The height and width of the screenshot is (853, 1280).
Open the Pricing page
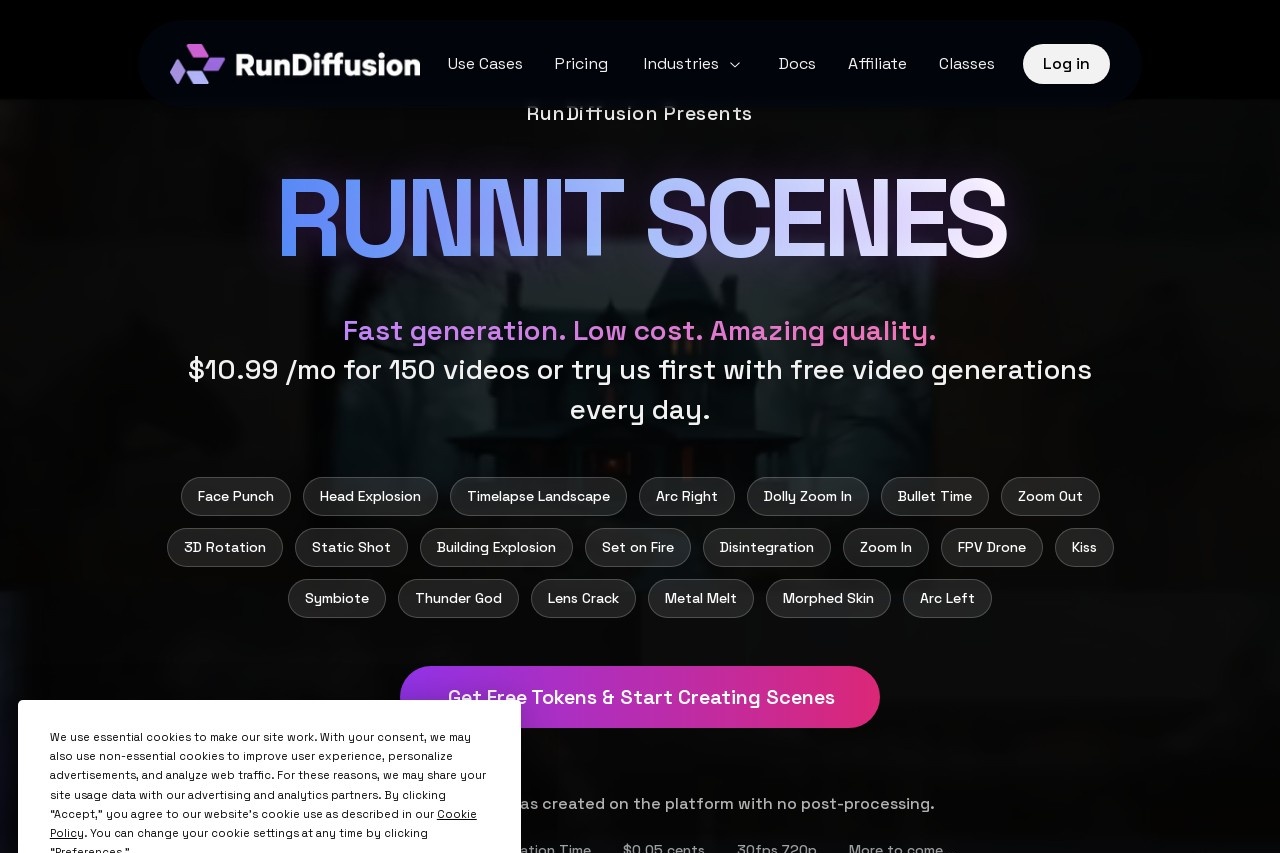tap(581, 64)
